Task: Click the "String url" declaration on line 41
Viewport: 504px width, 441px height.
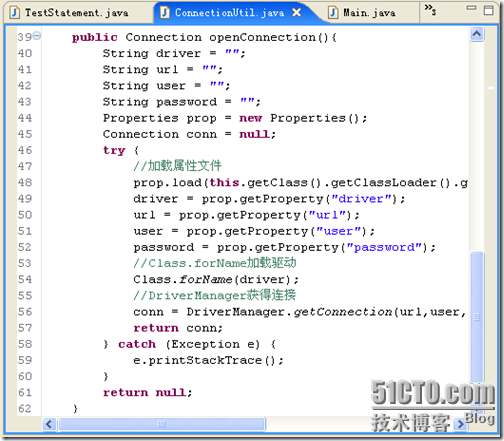Action: pos(163,69)
